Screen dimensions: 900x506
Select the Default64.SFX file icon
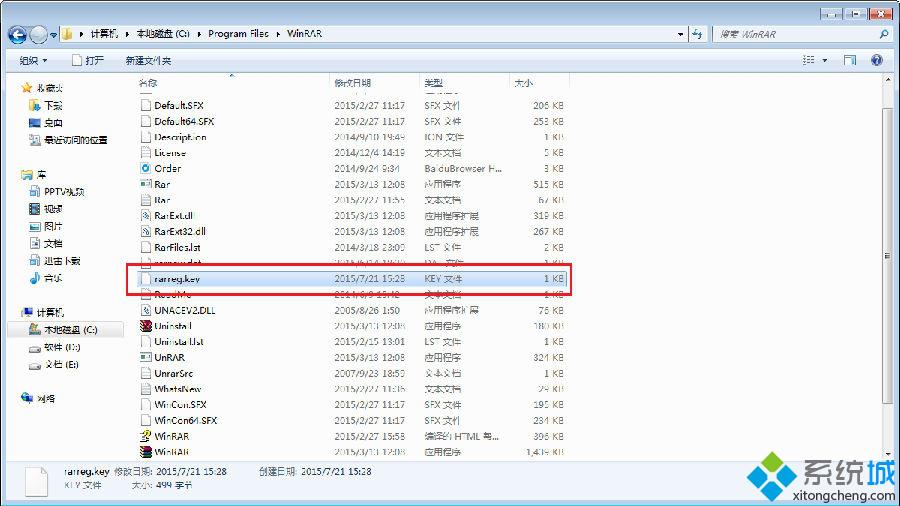[x=146, y=121]
